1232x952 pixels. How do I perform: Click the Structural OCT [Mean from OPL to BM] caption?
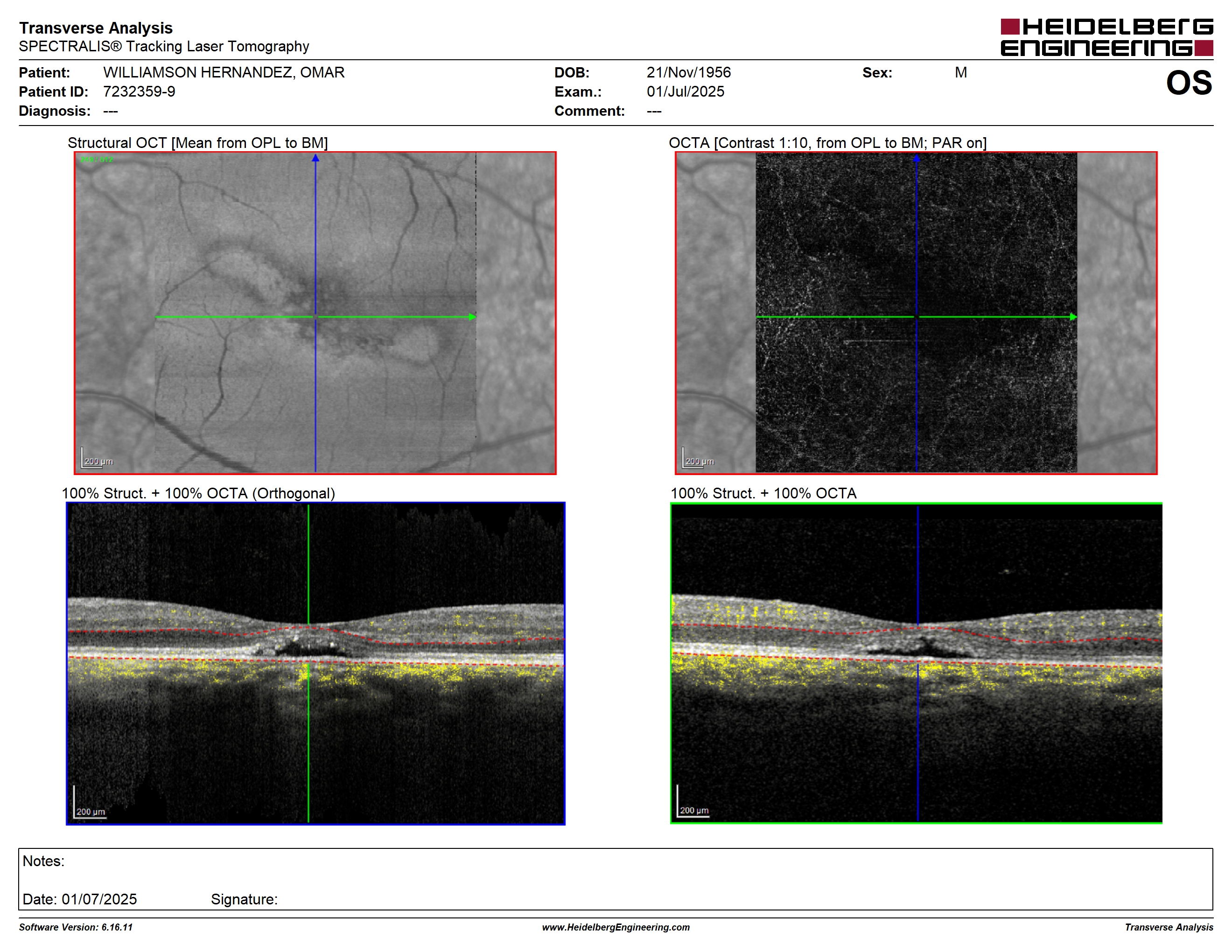click(198, 143)
